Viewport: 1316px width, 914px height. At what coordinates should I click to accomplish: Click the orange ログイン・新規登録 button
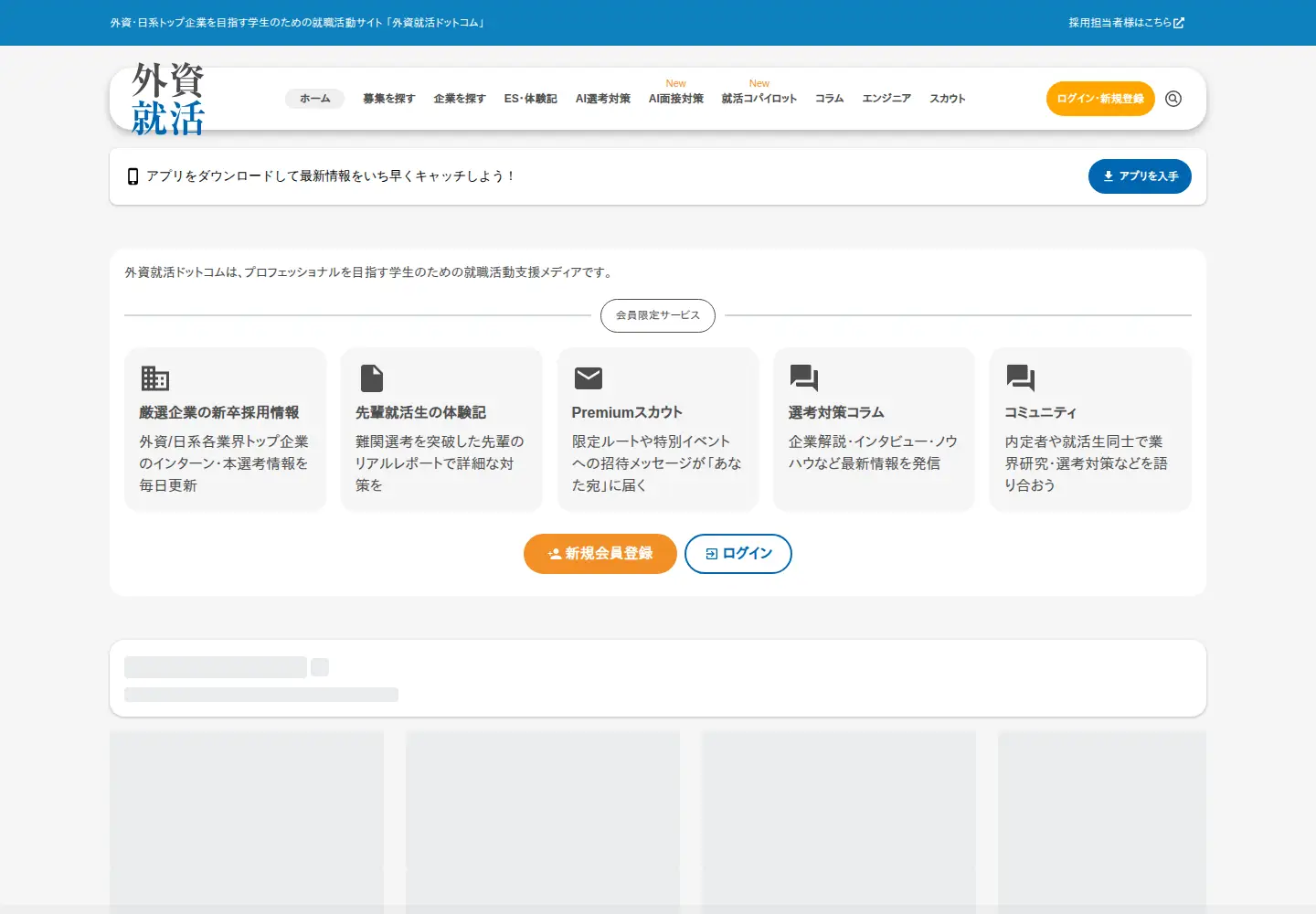pyautogui.click(x=1100, y=99)
